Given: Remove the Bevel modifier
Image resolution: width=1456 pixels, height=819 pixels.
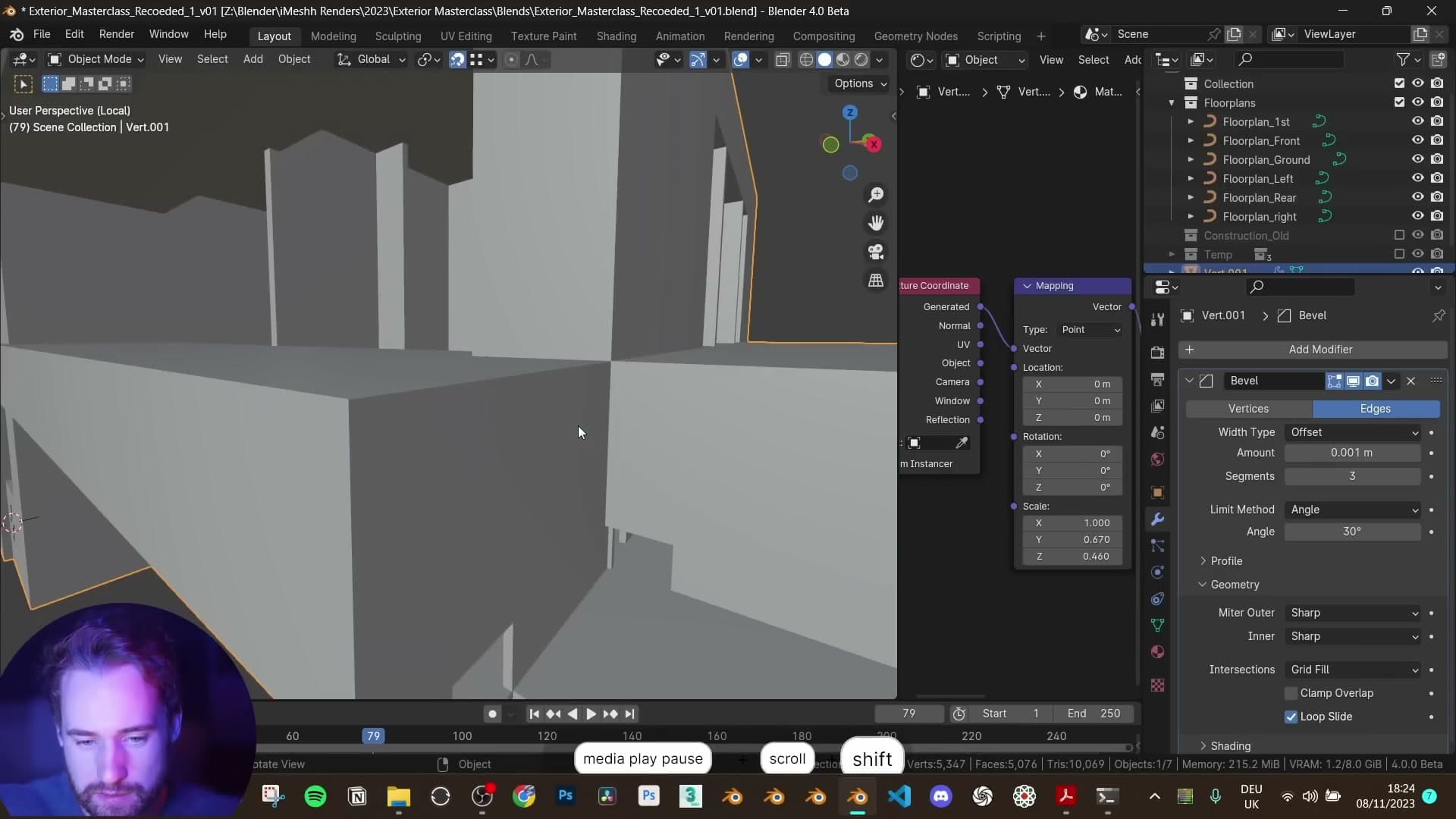Looking at the screenshot, I should tap(1411, 381).
